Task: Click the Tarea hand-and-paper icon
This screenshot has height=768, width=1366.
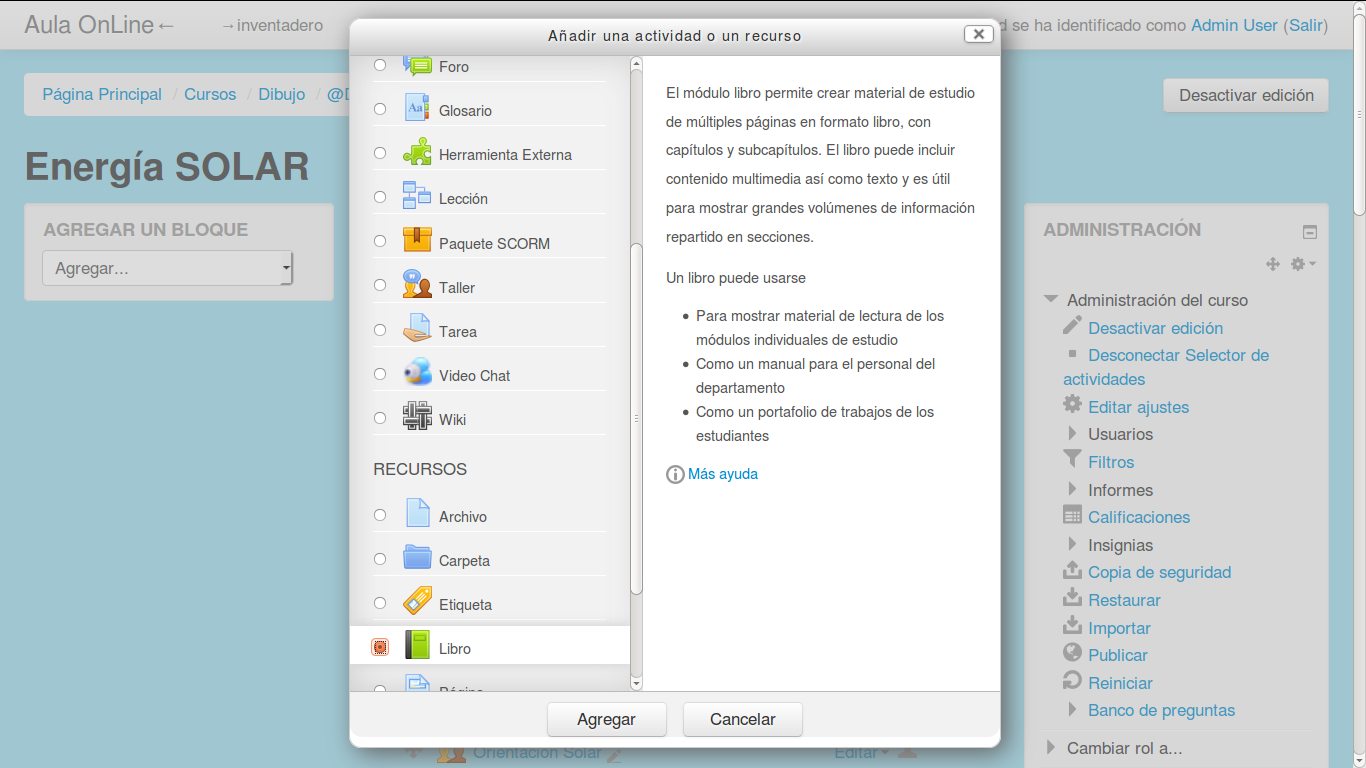Action: click(x=417, y=329)
